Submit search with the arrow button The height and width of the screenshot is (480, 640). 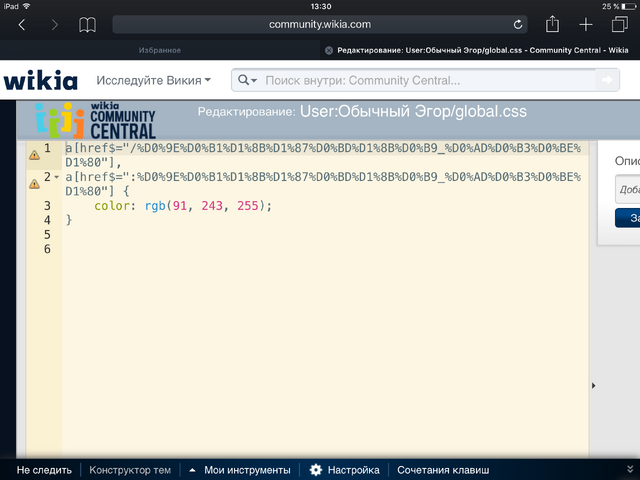coord(607,80)
